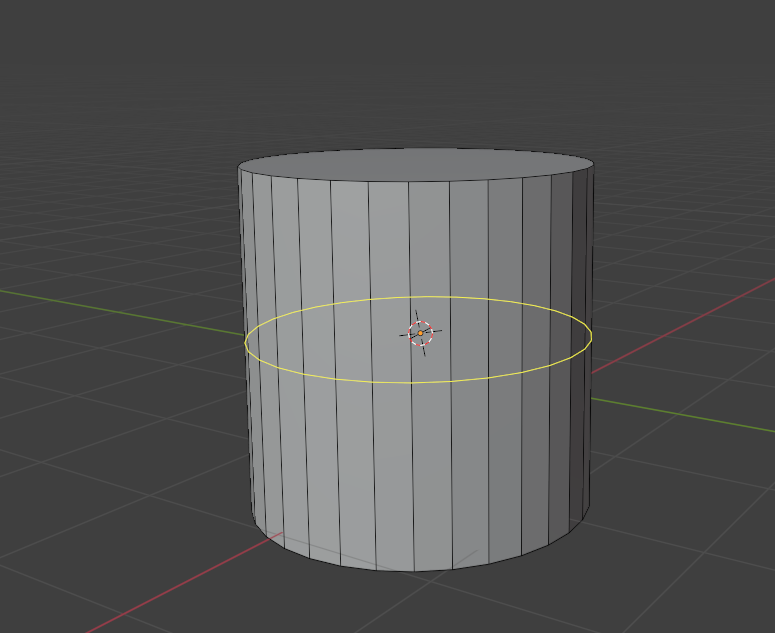This screenshot has width=775, height=633.
Task: Select the vertical edge just right of 3D cursor
Action: 450,376
